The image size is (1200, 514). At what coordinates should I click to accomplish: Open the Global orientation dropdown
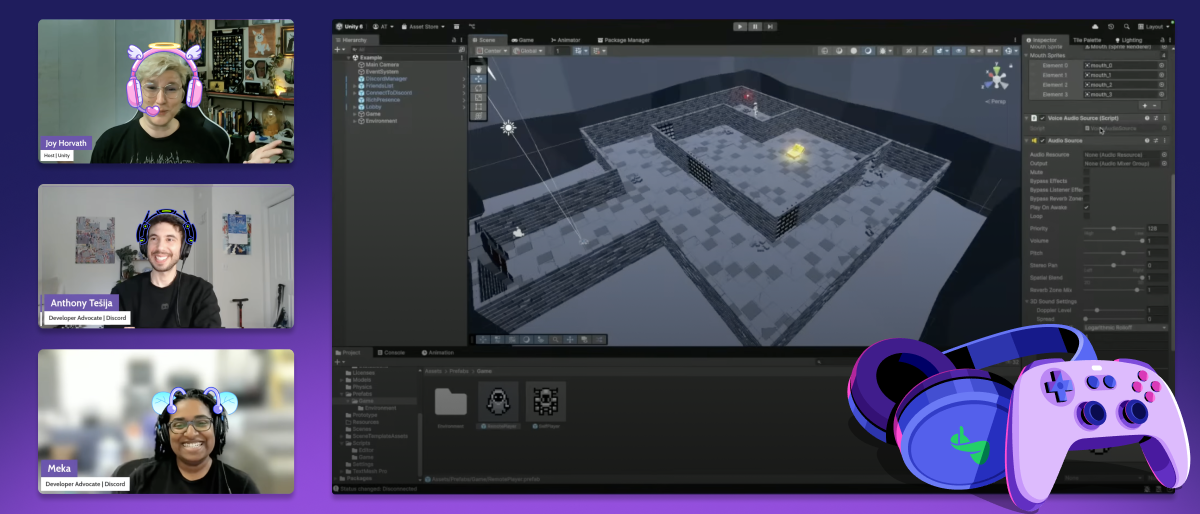(x=528, y=51)
